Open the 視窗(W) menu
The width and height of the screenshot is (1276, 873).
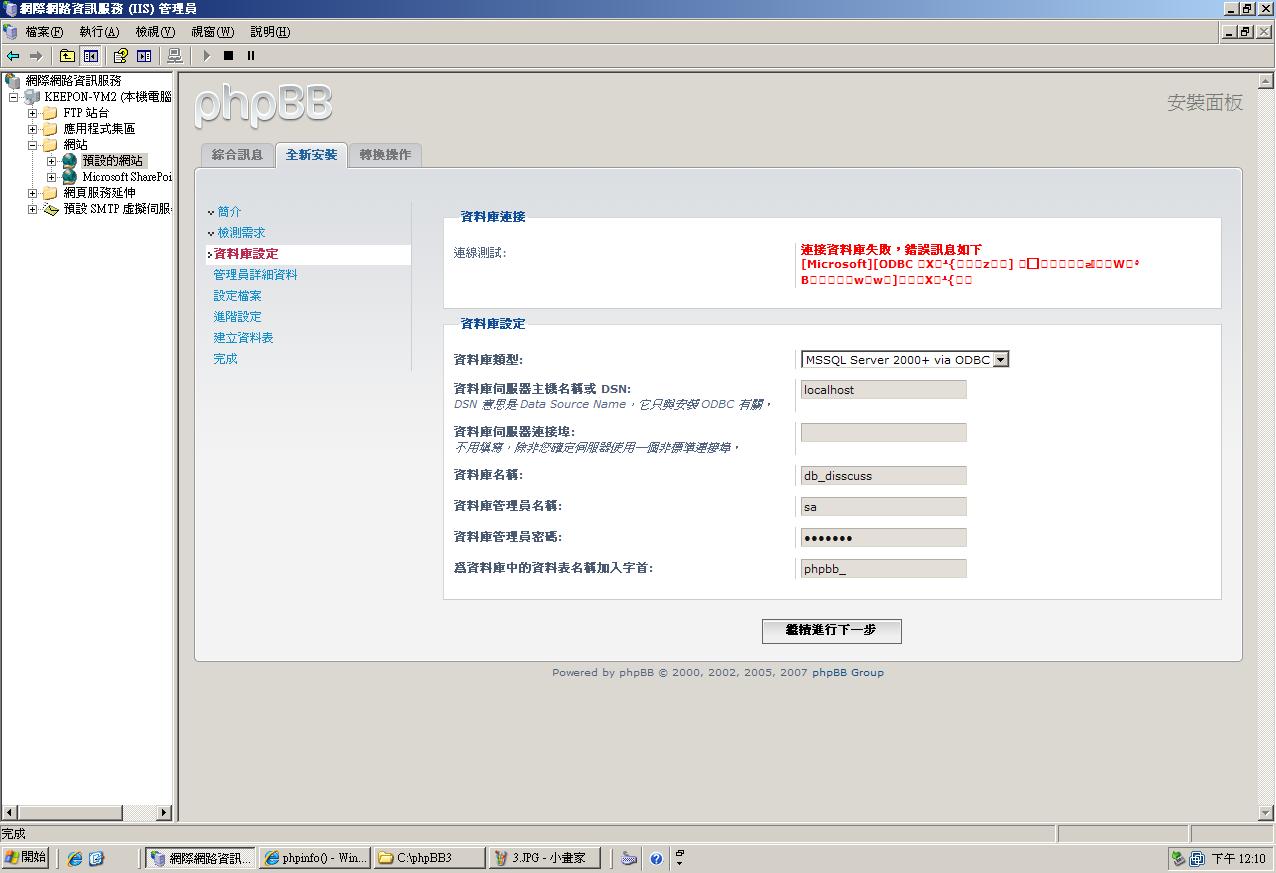coord(212,32)
